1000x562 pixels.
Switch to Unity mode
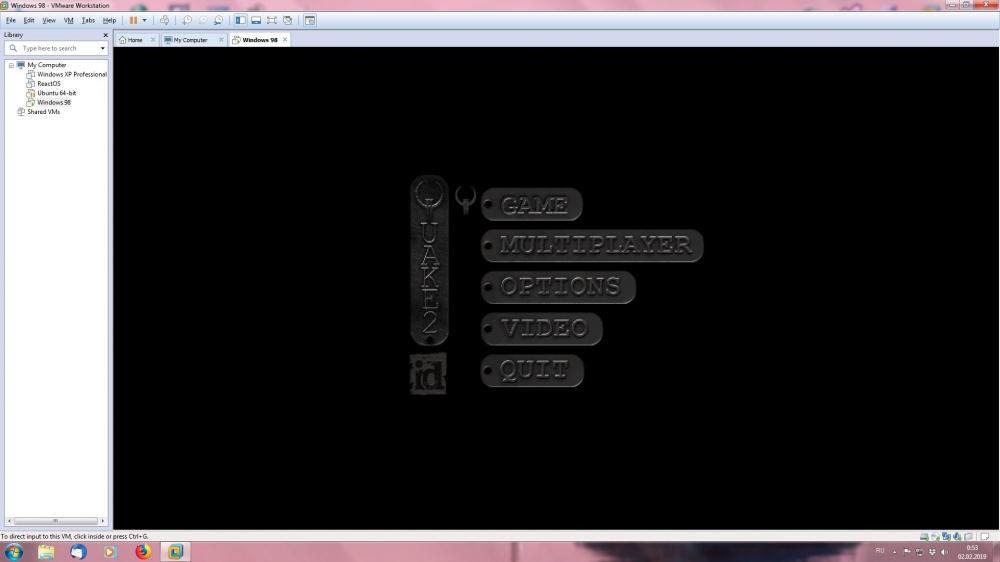[x=288, y=20]
